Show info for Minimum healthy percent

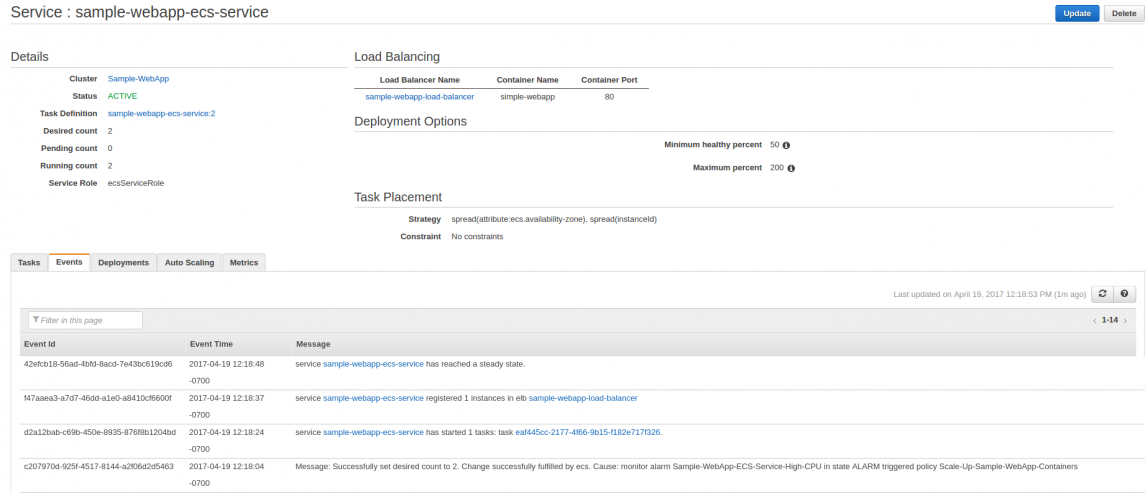pos(786,145)
